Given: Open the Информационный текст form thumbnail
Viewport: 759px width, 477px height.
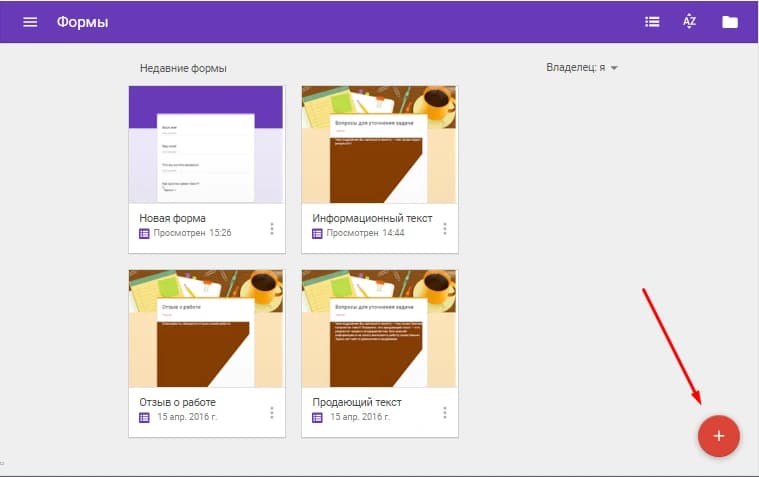Looking at the screenshot, I should 380,145.
